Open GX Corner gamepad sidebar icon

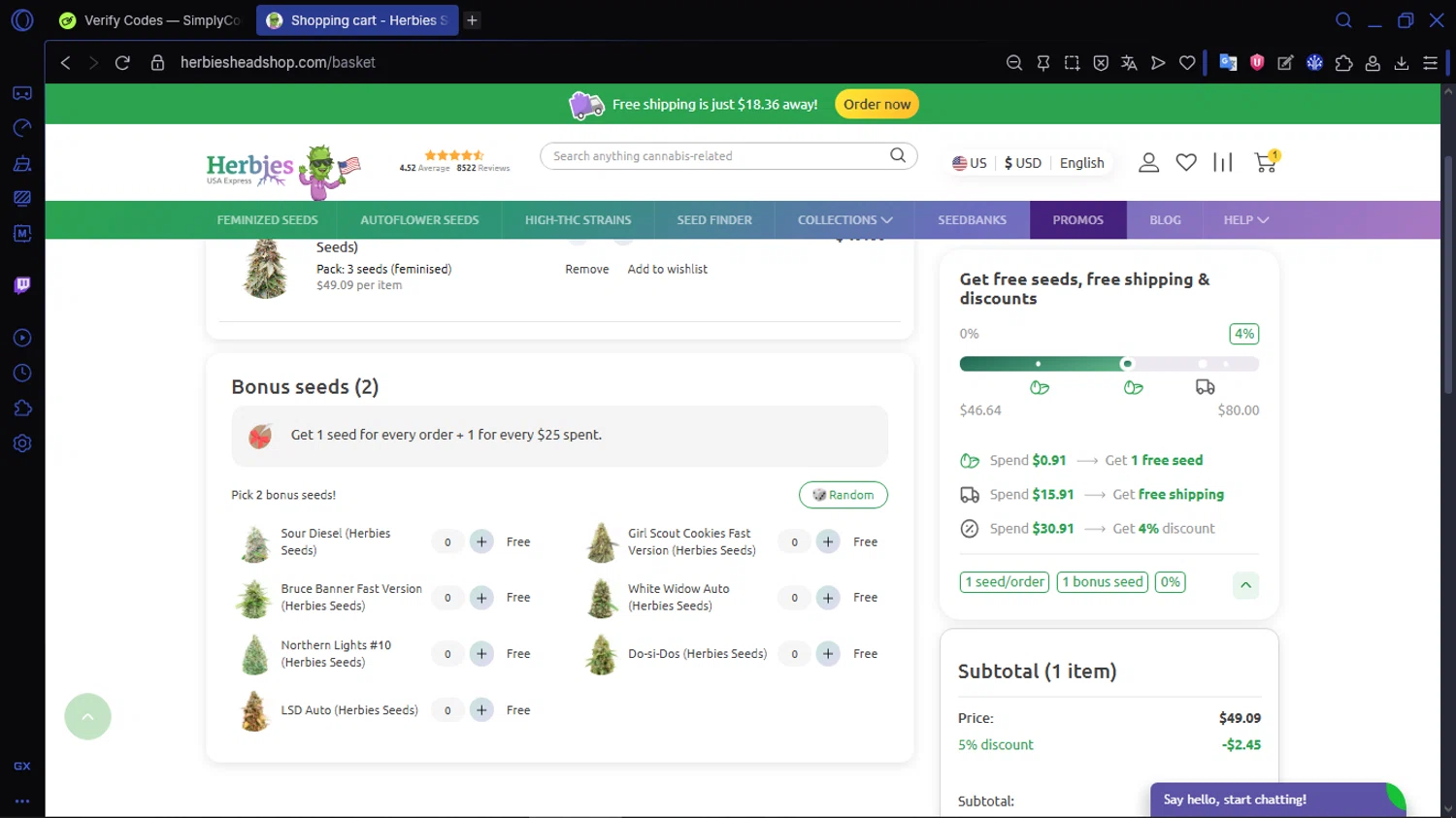22,93
